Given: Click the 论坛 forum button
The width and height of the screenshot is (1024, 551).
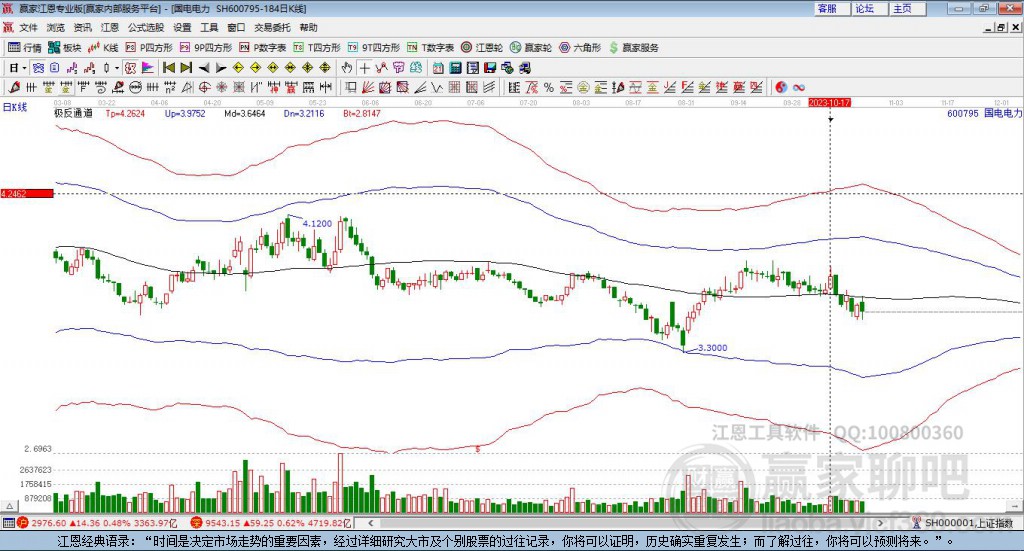Looking at the screenshot, I should [869, 8].
